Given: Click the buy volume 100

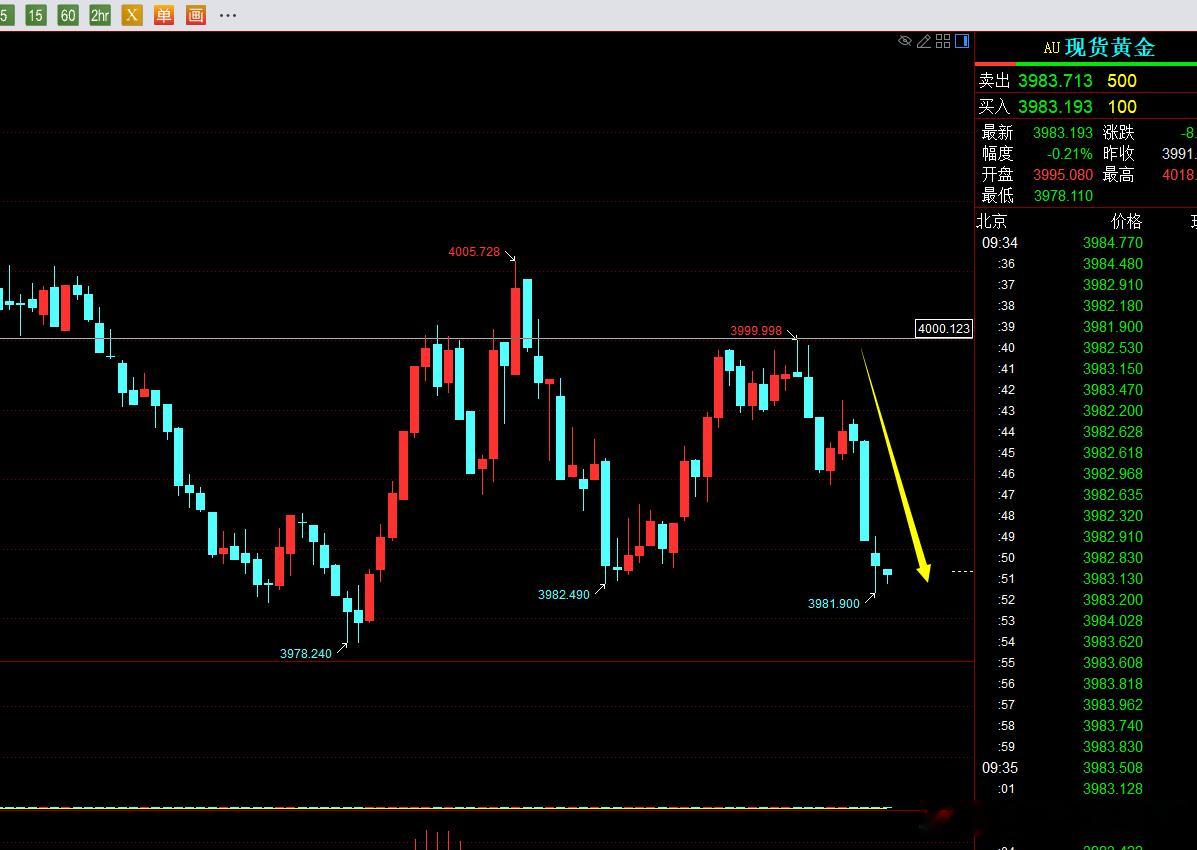Looking at the screenshot, I should pos(1122,107).
